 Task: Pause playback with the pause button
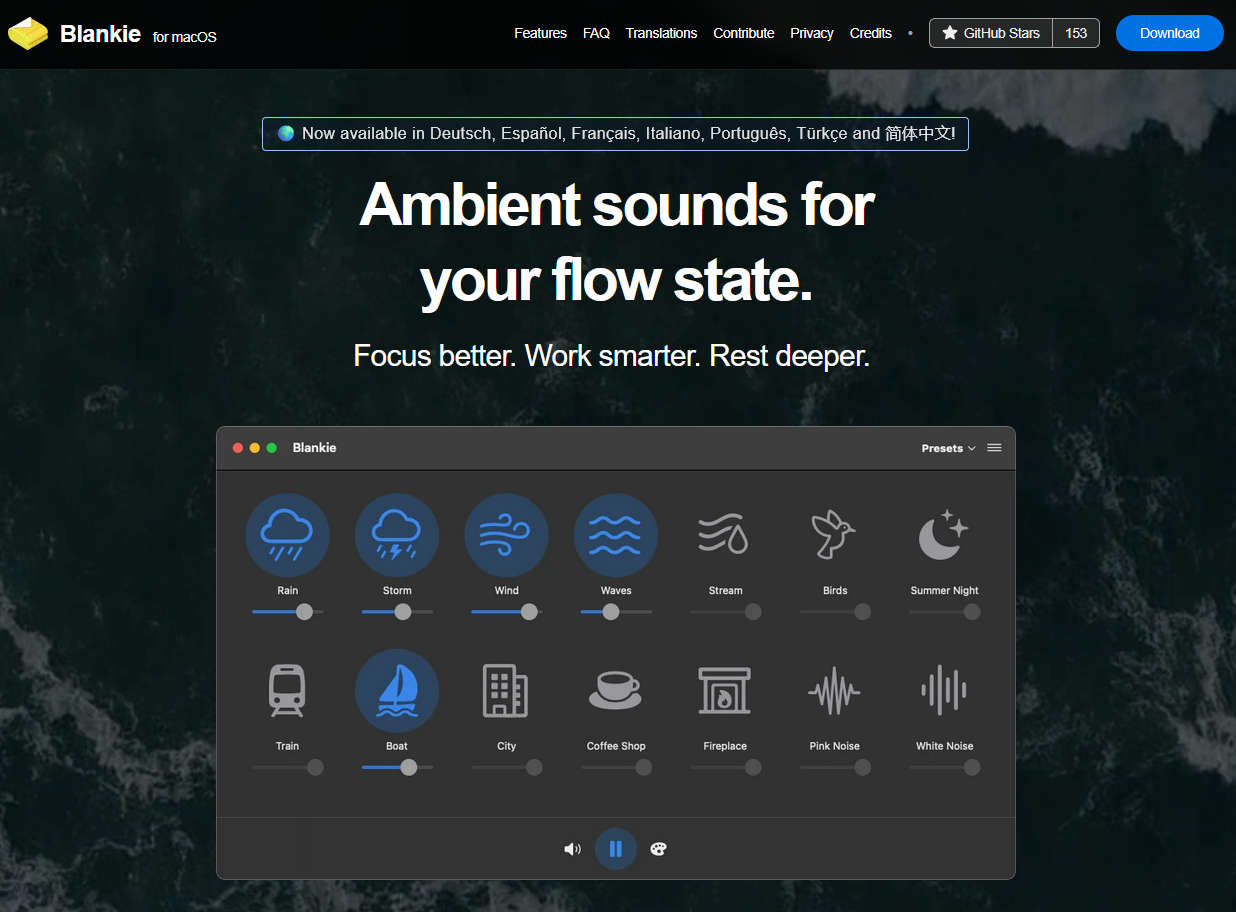pos(616,849)
